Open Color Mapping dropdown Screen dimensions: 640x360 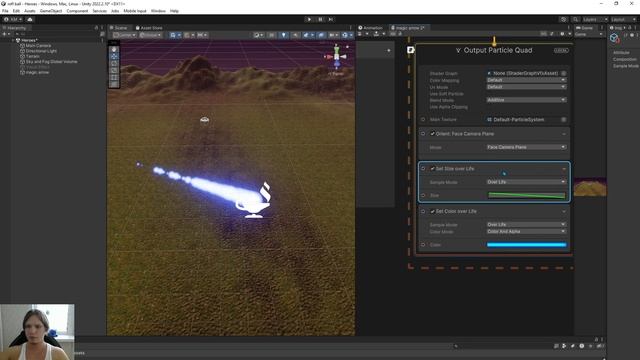click(x=526, y=80)
